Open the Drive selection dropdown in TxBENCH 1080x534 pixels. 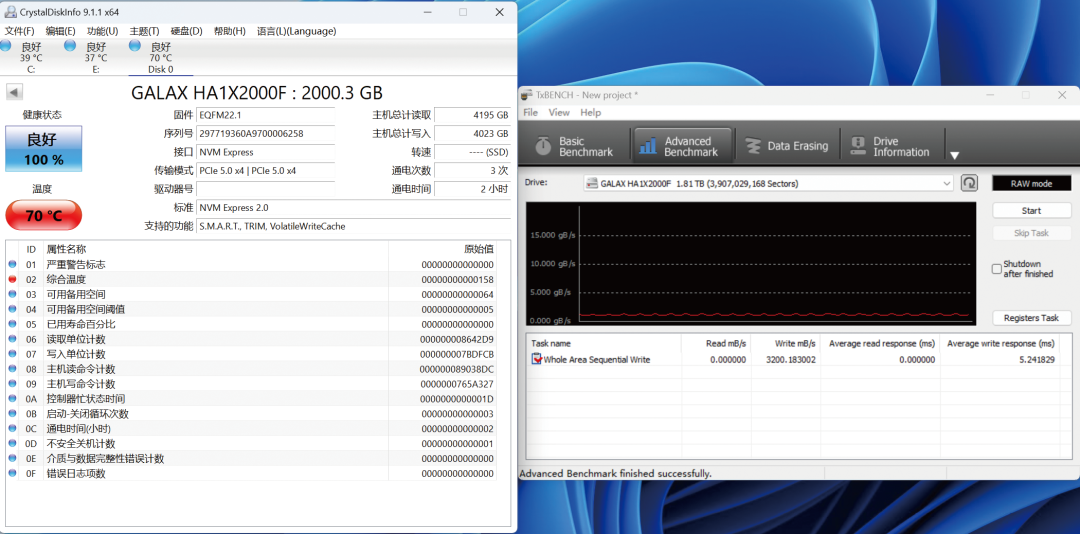point(768,183)
